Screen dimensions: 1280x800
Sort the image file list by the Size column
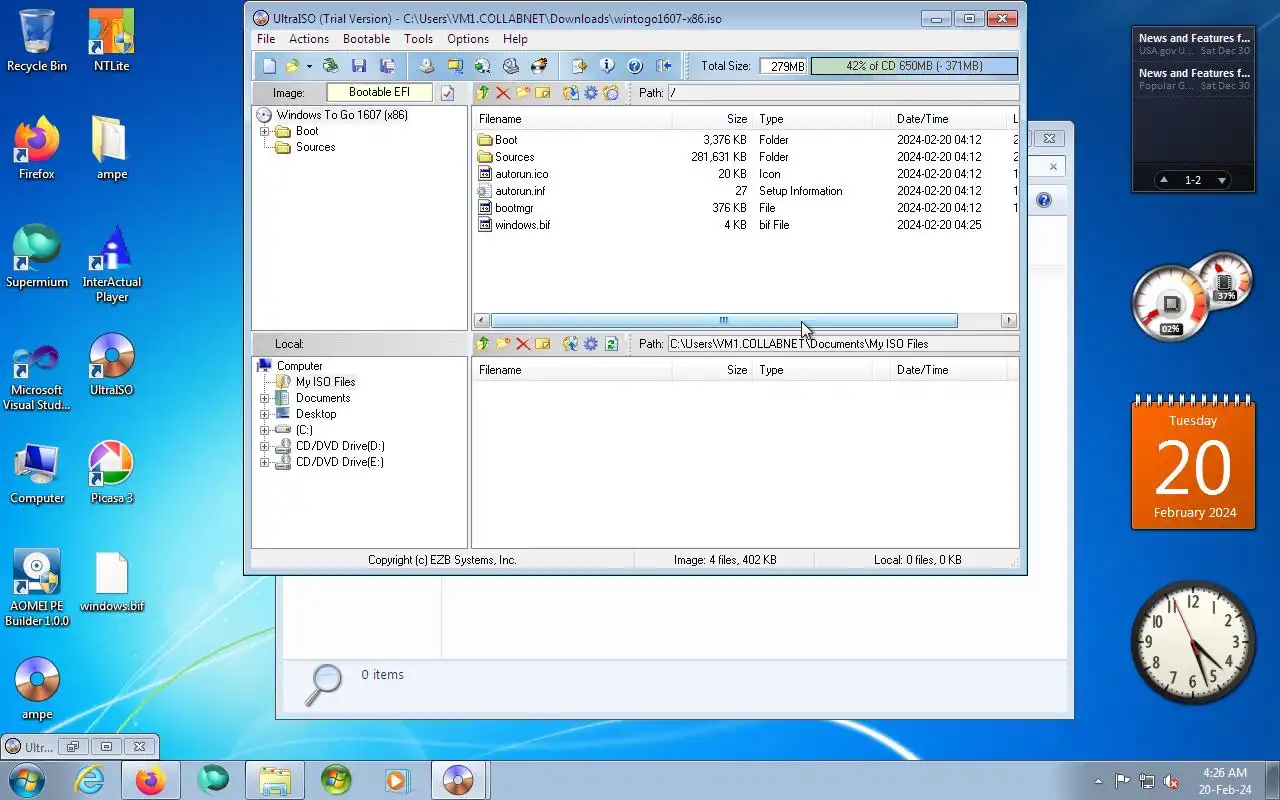[x=711, y=119]
